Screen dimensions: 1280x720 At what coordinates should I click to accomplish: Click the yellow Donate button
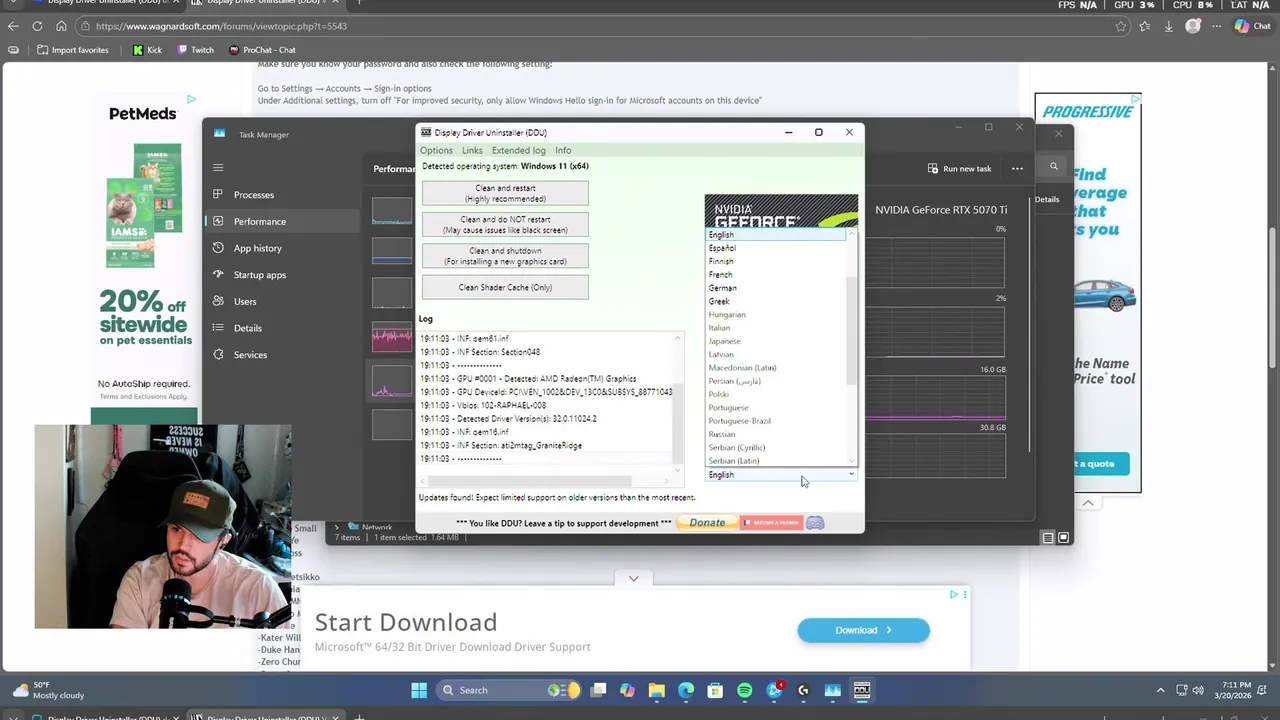(x=707, y=523)
